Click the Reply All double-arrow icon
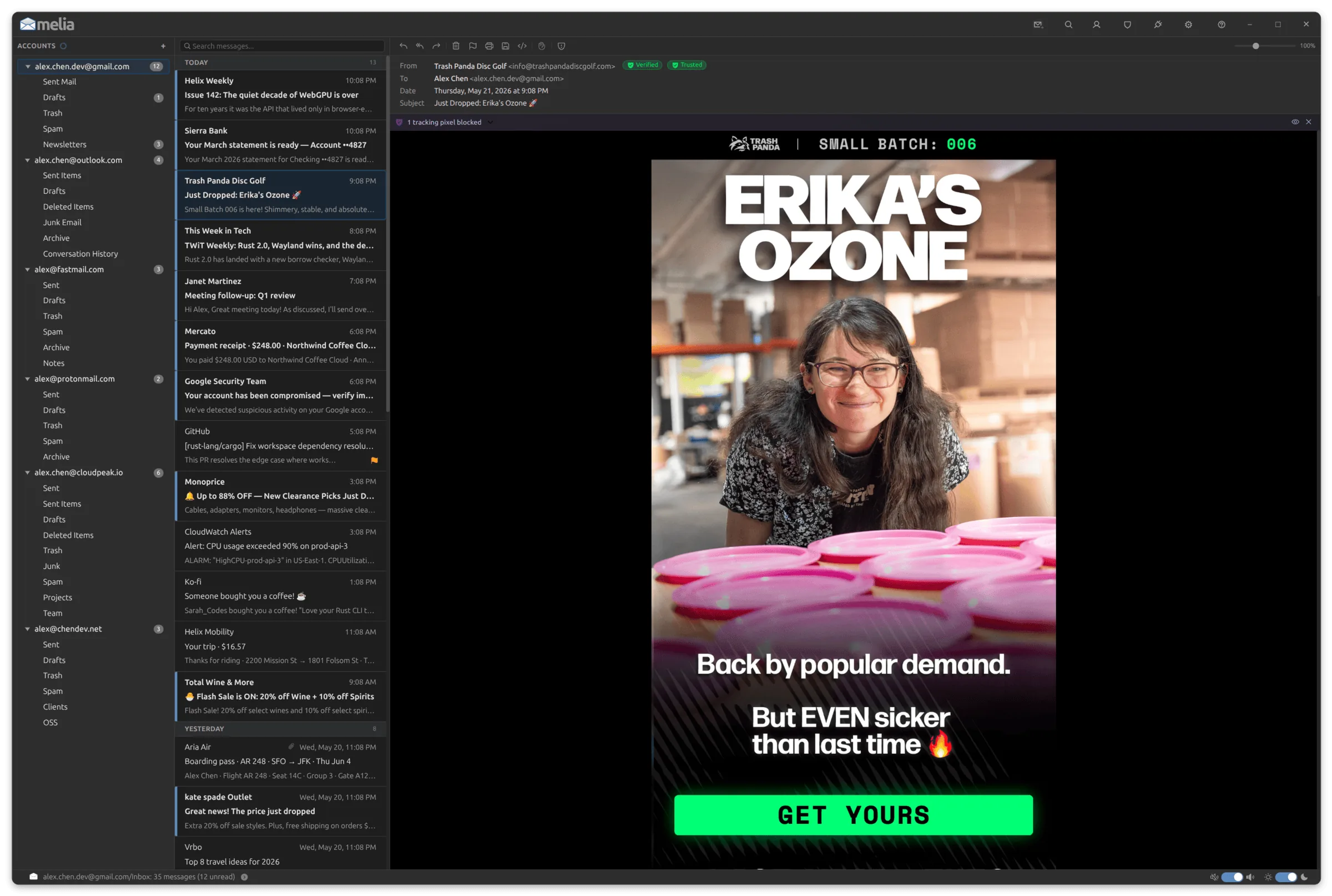1332x896 pixels. point(420,45)
